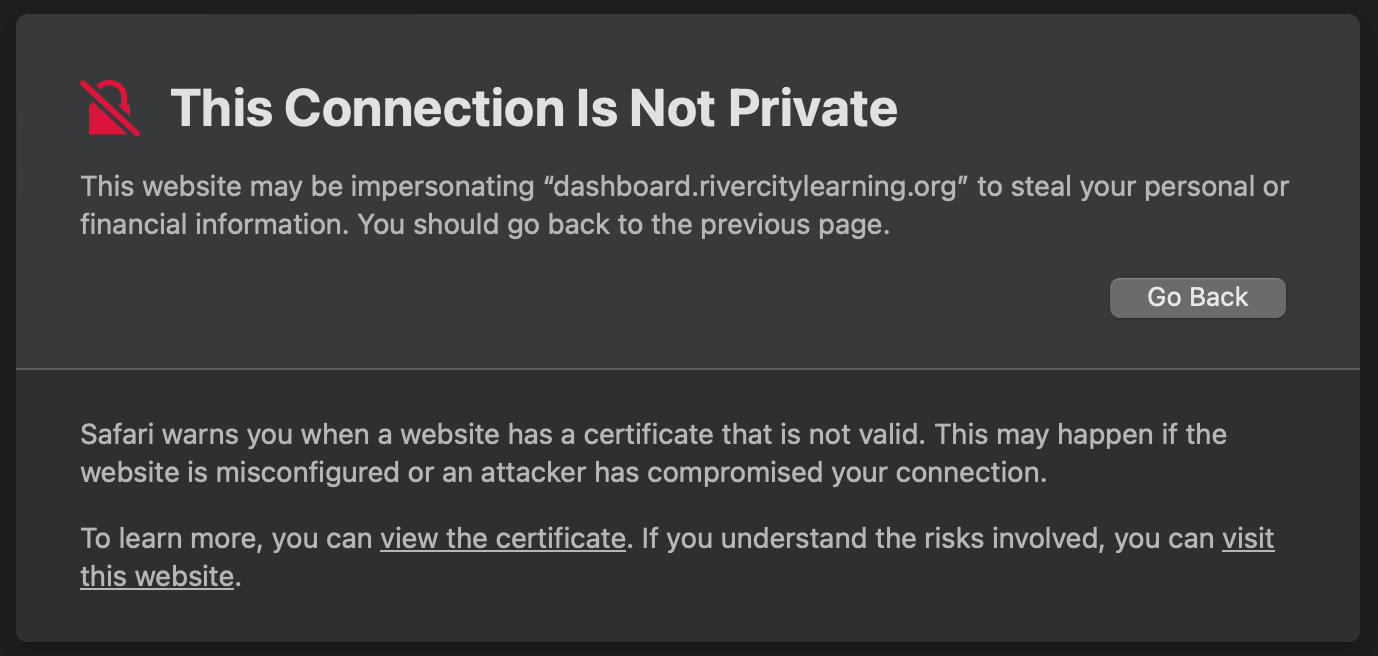The height and width of the screenshot is (656, 1378).
Task: Click the divider between warning sections
Action: [689, 368]
